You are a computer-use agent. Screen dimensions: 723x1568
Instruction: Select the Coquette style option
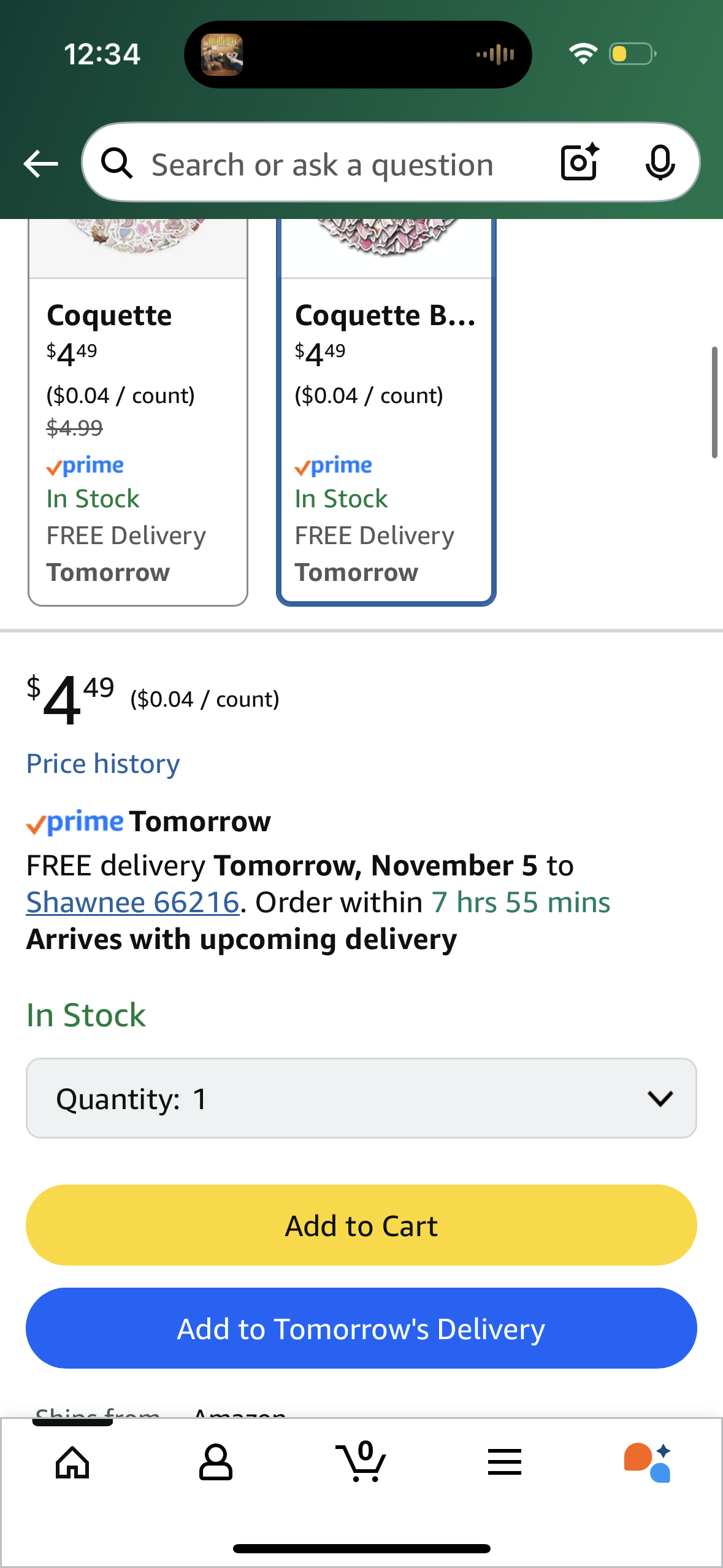[138, 429]
